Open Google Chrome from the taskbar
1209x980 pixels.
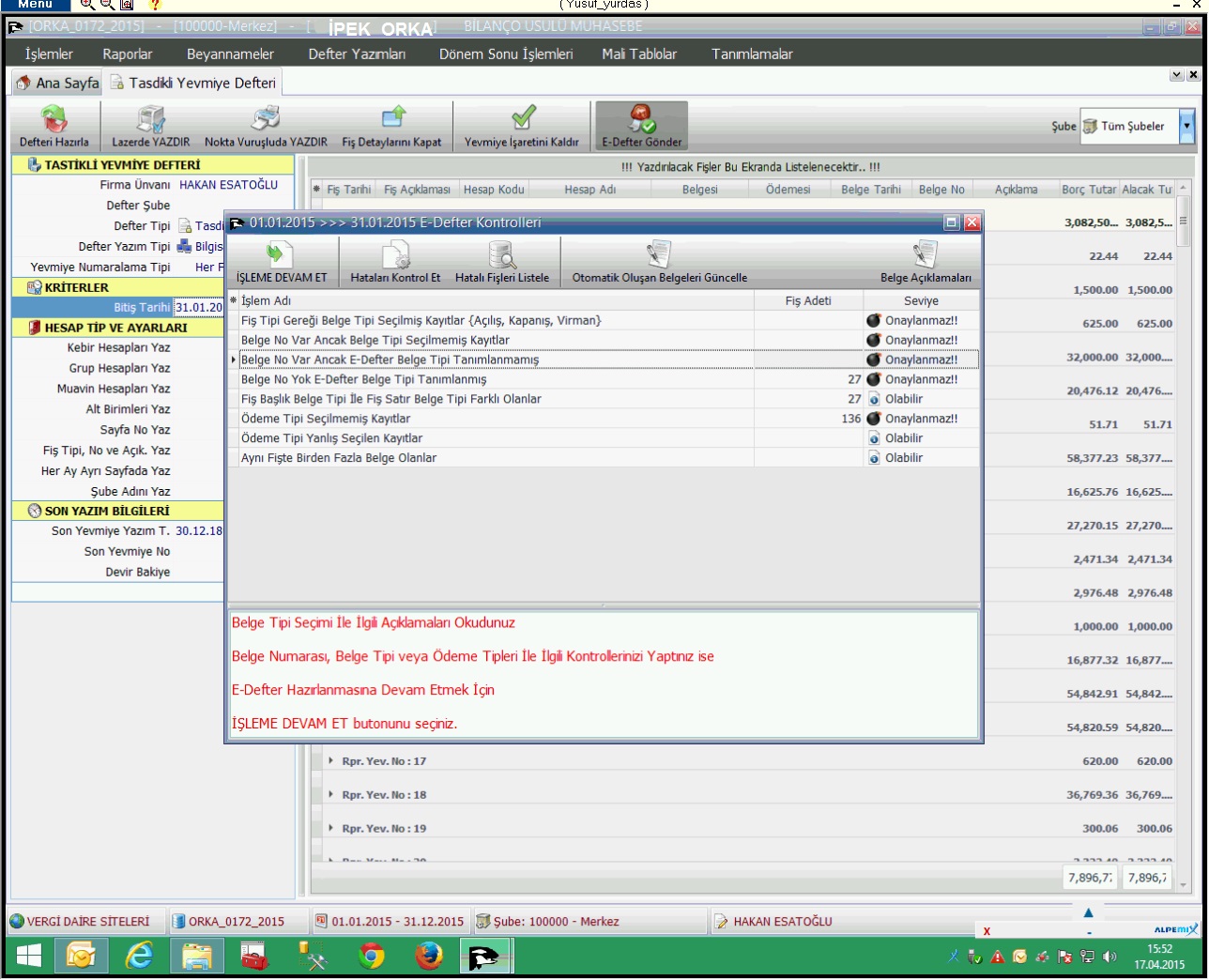[372, 957]
